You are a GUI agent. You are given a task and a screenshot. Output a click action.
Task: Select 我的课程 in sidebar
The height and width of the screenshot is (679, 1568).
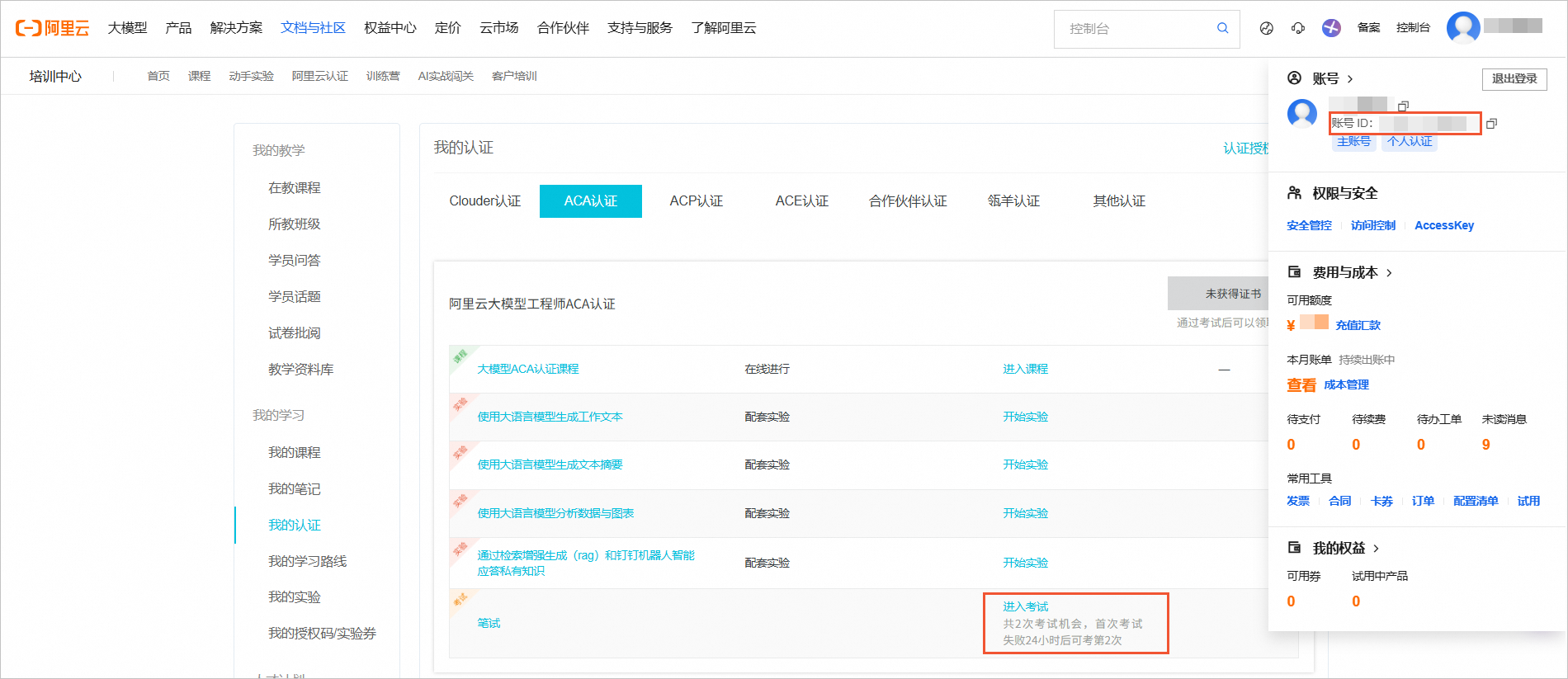tap(295, 452)
